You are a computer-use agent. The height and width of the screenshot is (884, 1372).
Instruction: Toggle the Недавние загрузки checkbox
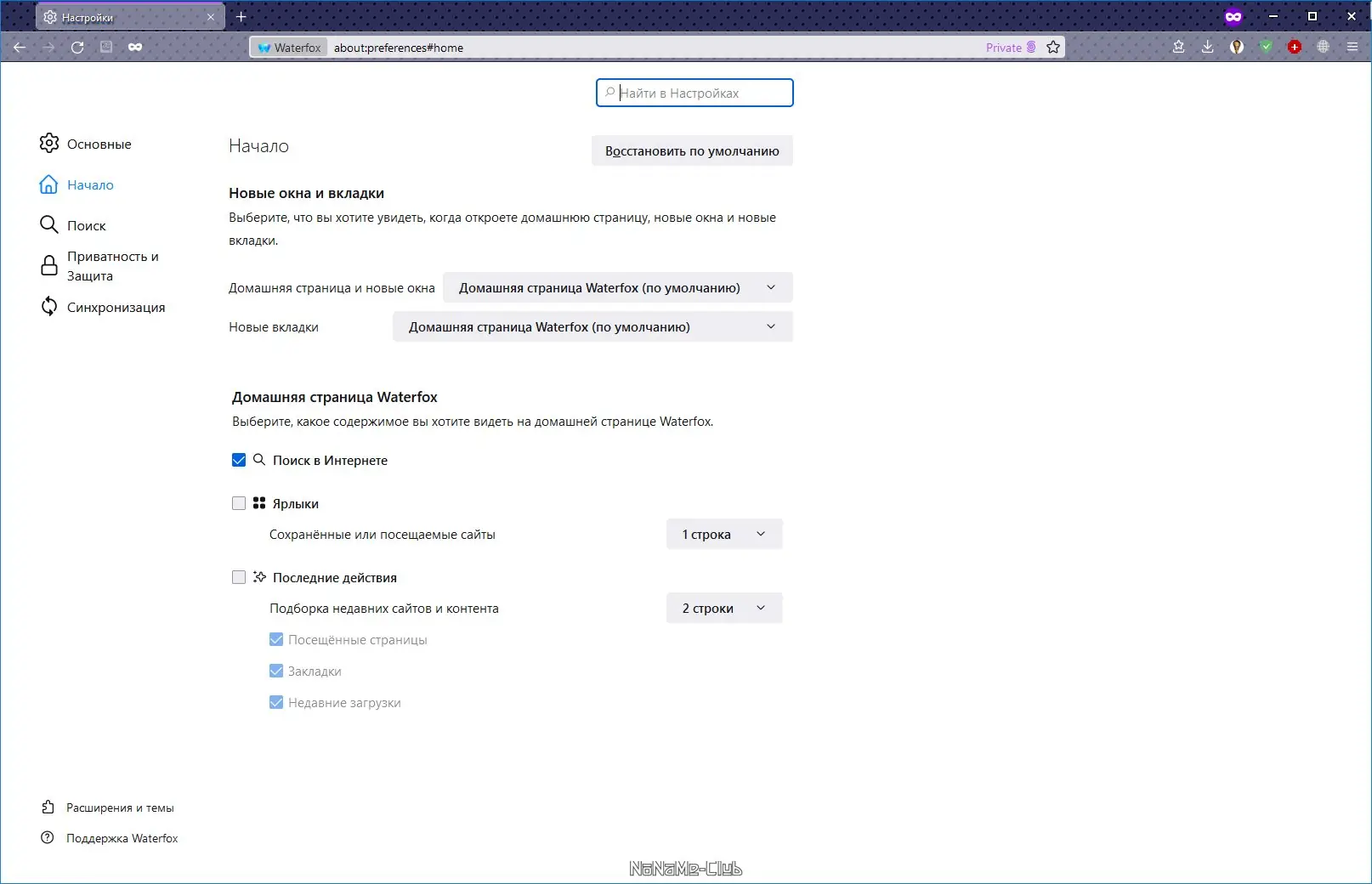tap(276, 702)
